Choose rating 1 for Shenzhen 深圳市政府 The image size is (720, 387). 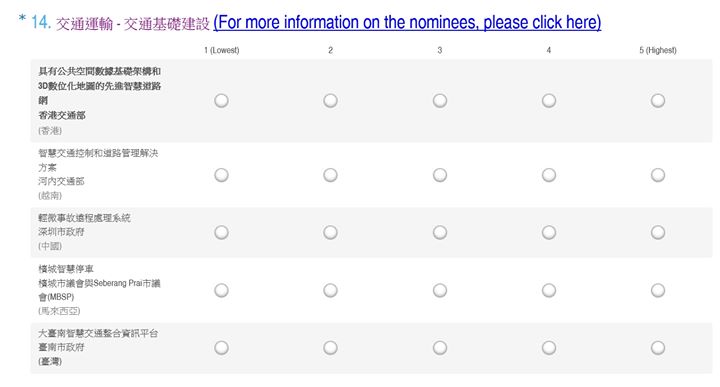coord(221,232)
